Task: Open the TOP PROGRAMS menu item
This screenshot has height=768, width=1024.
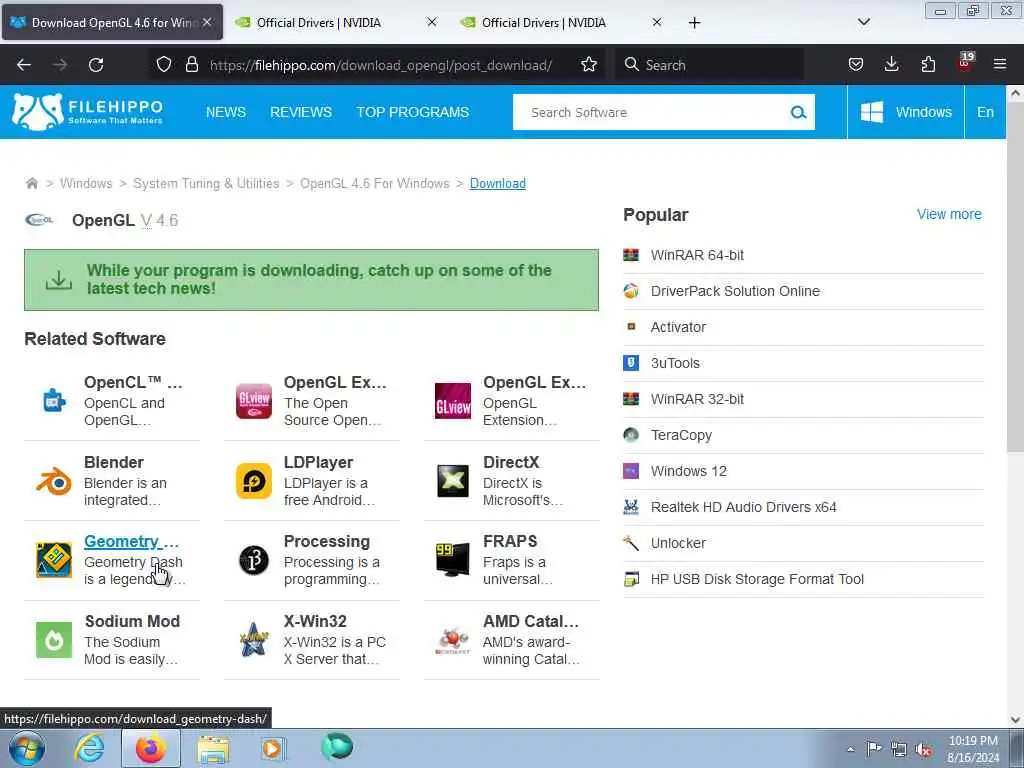Action: coord(413,112)
